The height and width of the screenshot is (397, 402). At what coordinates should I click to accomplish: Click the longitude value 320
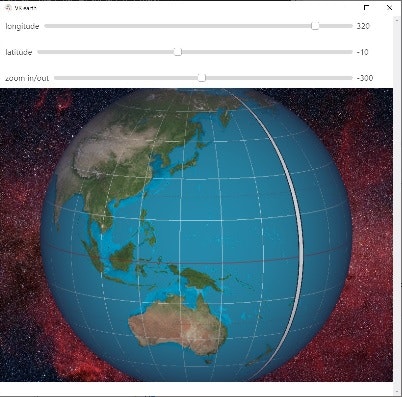coord(363,26)
